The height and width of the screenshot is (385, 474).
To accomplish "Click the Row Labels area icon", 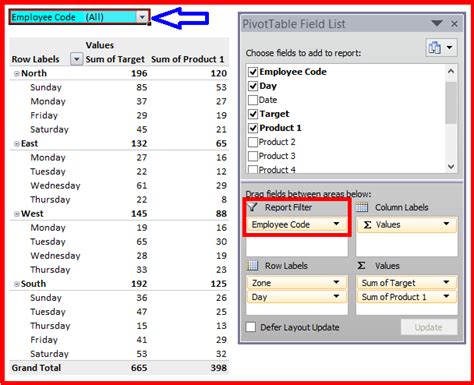I will pos(252,266).
